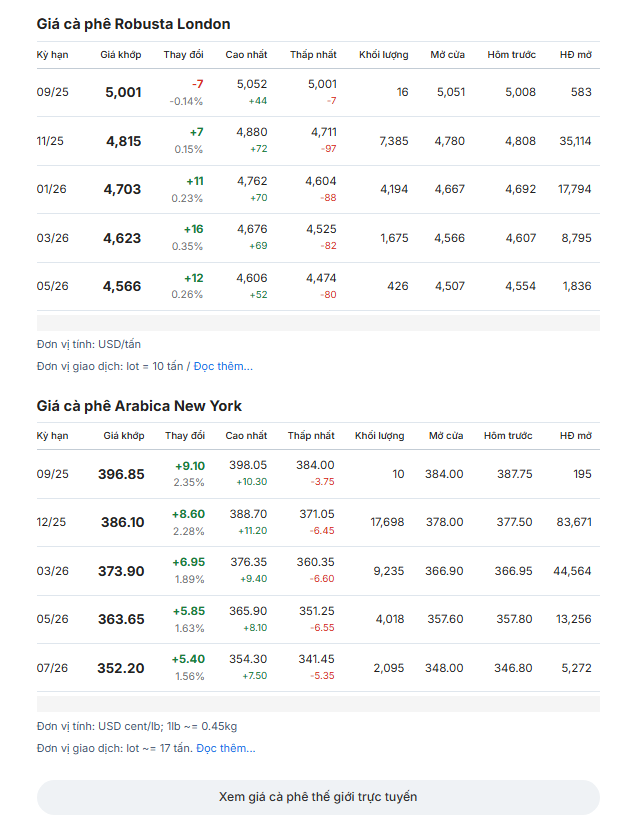Select the Arabica 'Mở cửa' column header
Screen dimensions: 620x824
[x=446, y=436]
